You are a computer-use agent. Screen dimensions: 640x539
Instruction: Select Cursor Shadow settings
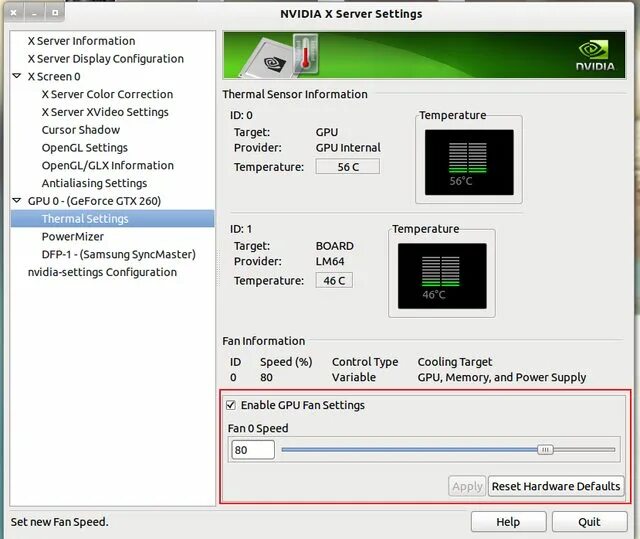[x=81, y=130]
